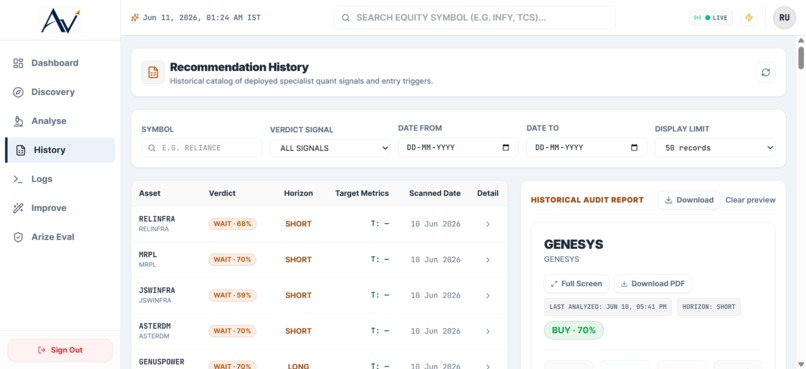Image resolution: width=806 pixels, height=369 pixels.
Task: Open the RU user avatar
Action: coord(784,17)
